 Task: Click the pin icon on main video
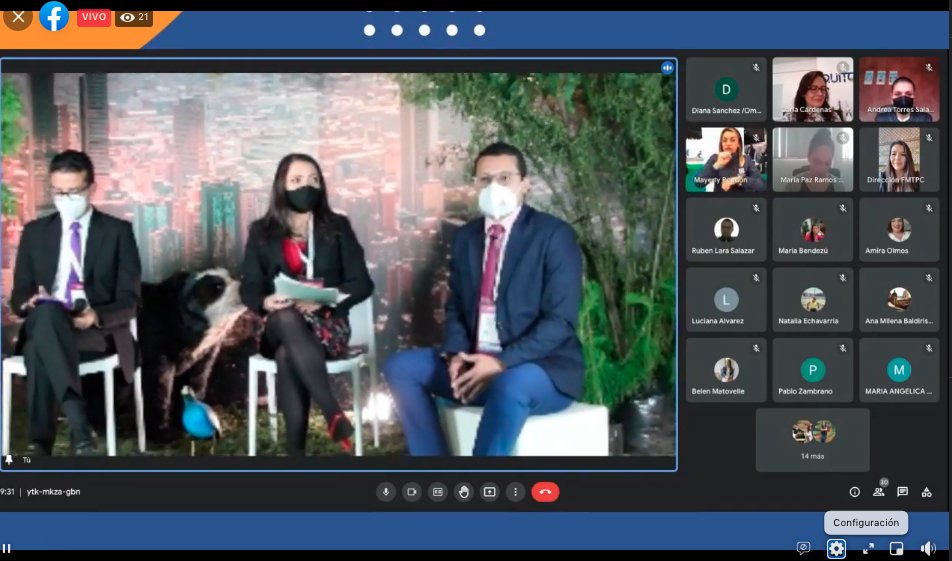tap(8, 460)
